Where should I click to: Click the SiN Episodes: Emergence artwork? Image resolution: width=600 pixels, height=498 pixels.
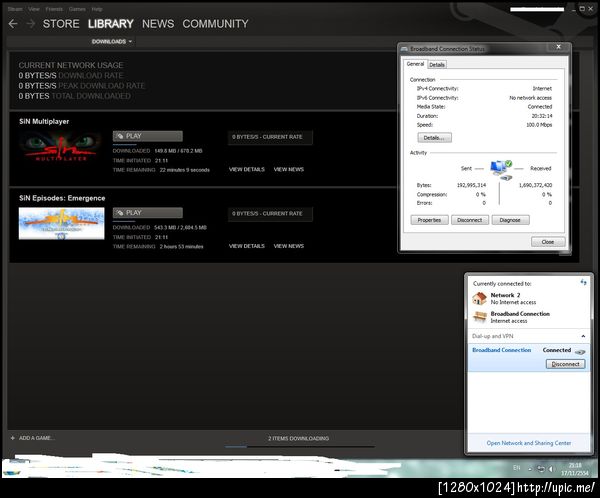pos(61,224)
